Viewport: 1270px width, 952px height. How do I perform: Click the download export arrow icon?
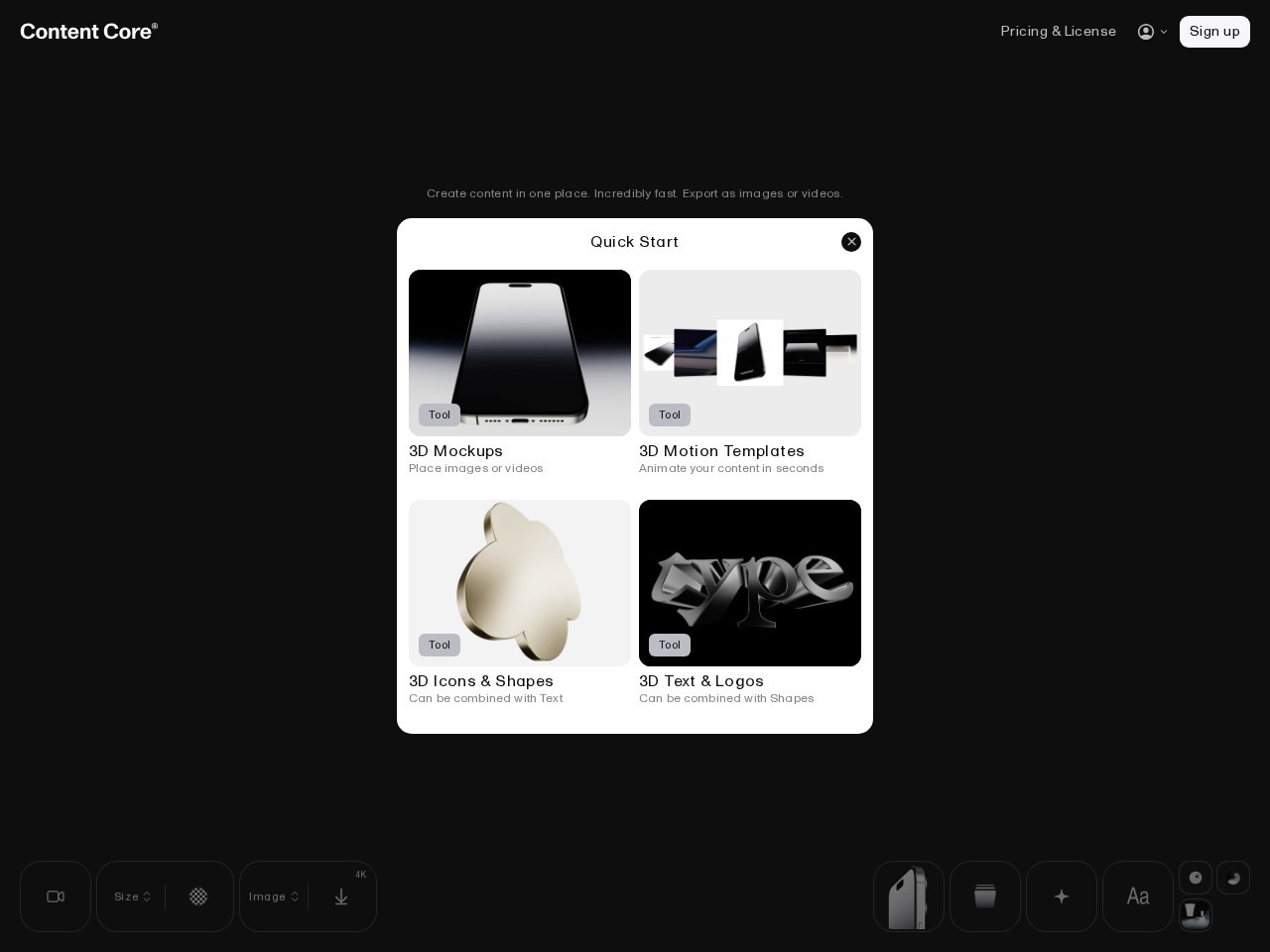341,896
